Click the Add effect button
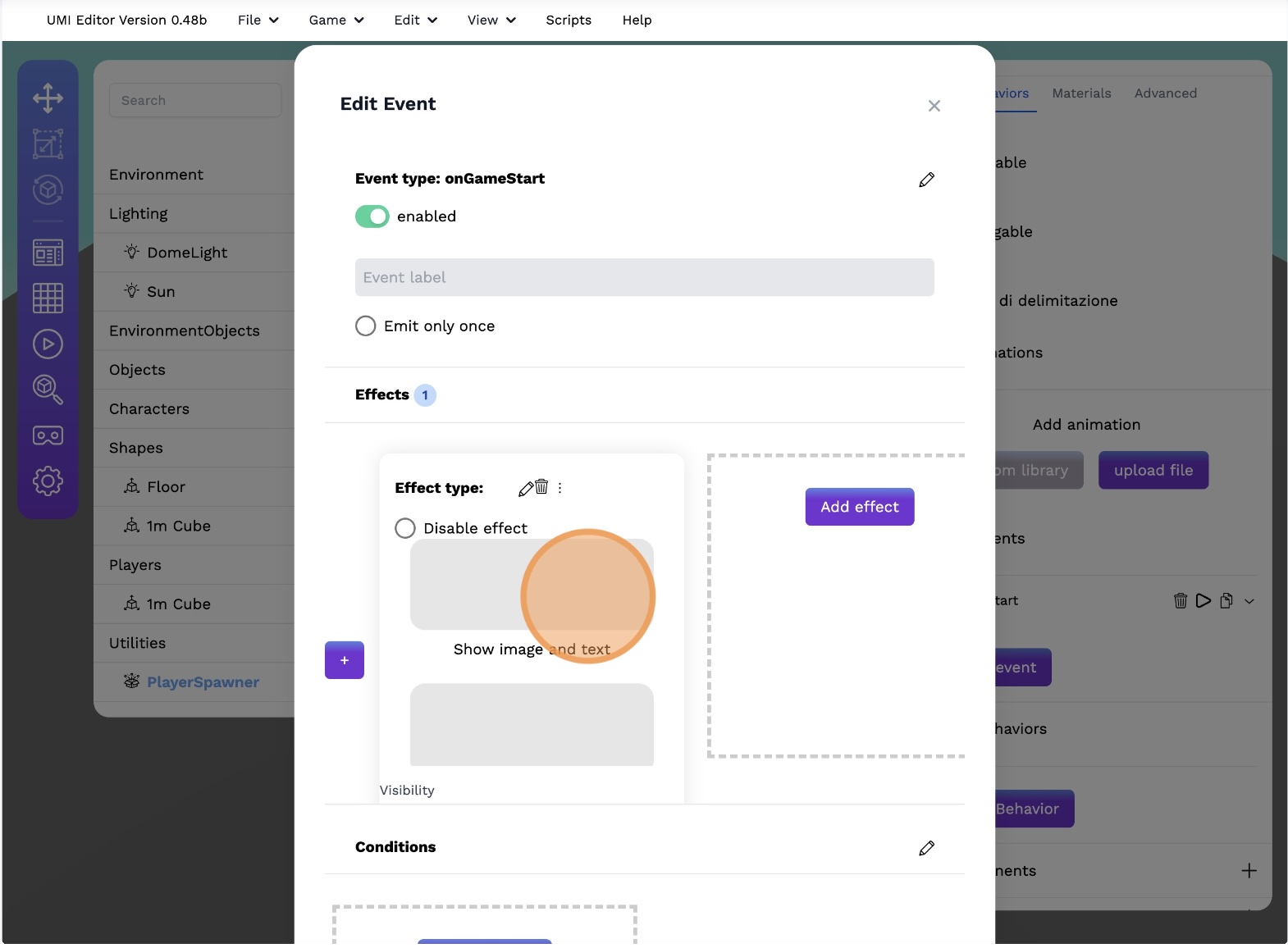The image size is (1288, 948). coord(859,507)
